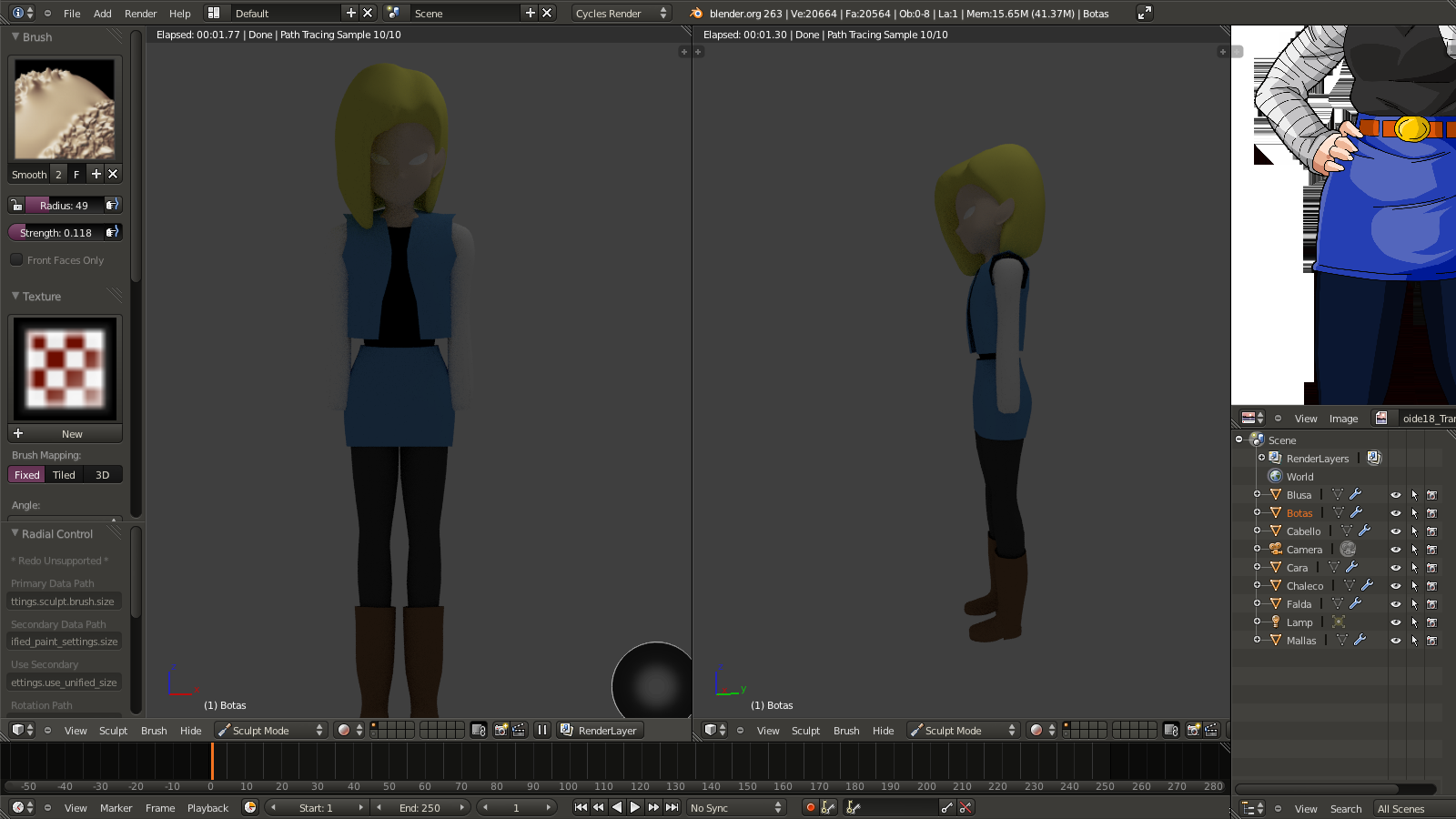Click the World icon in outliner
Viewport: 1456px width, 819px height.
click(x=1276, y=476)
